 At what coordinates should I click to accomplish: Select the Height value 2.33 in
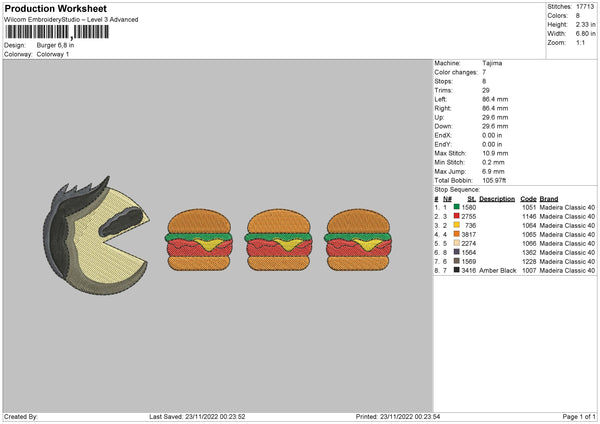[x=585, y=24]
